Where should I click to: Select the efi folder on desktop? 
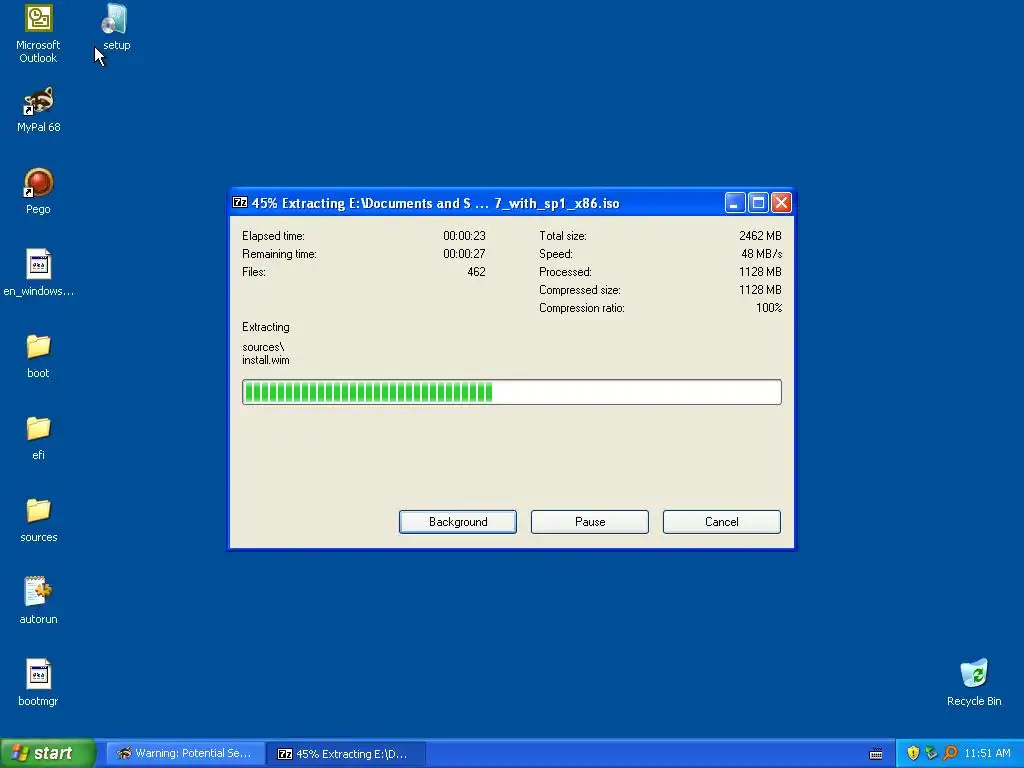(38, 438)
